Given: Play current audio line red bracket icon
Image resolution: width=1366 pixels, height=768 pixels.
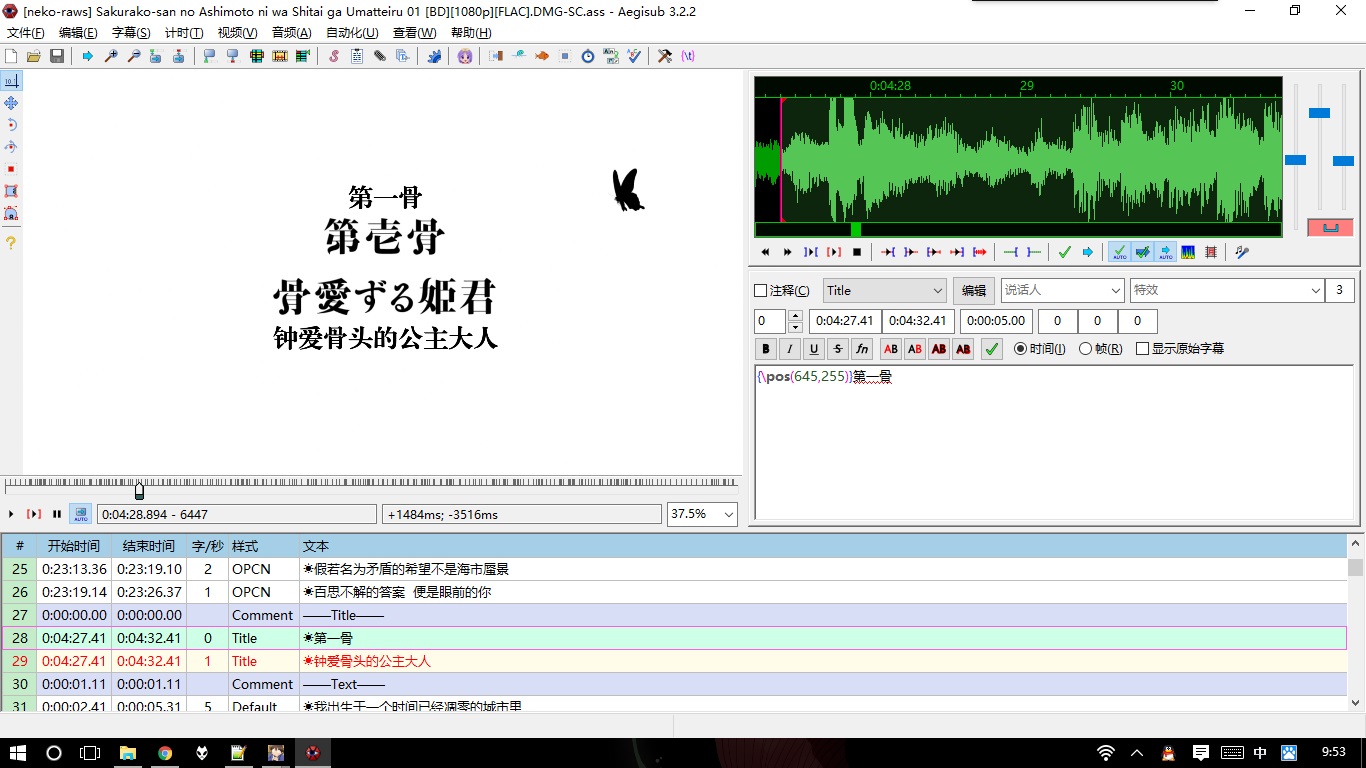Looking at the screenshot, I should pyautogui.click(x=834, y=252).
